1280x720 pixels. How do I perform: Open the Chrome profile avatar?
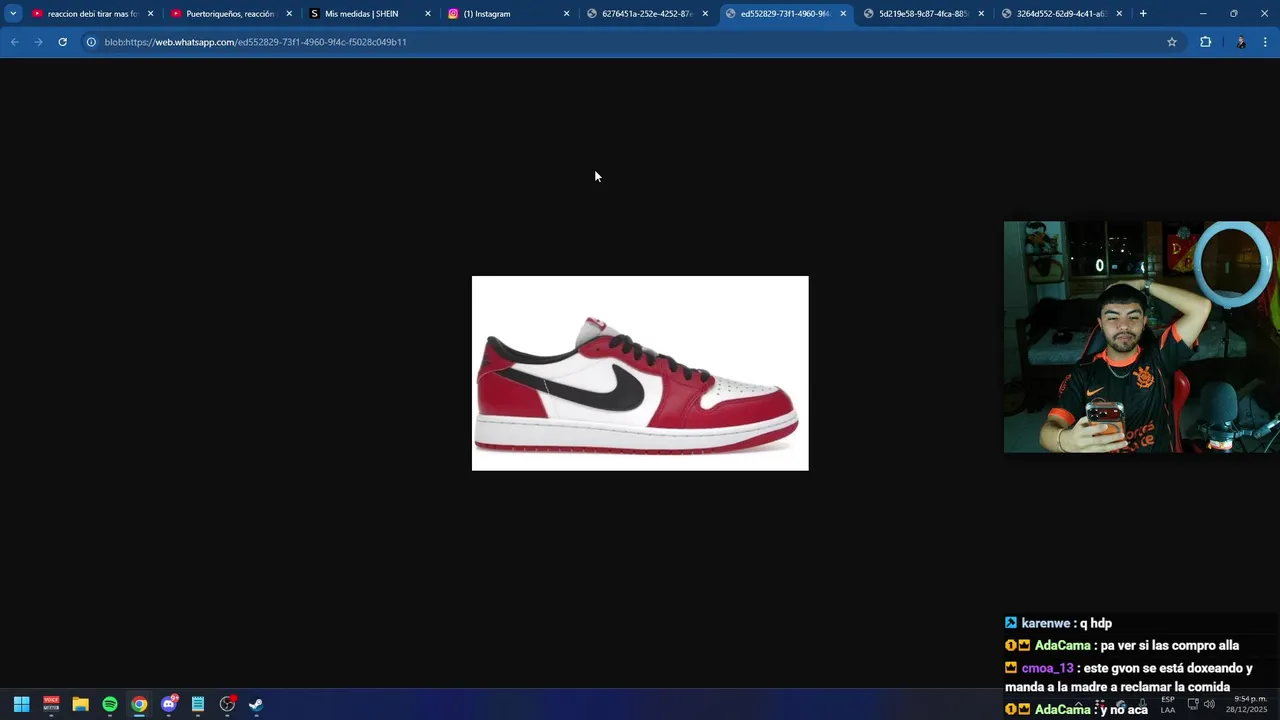[1241, 42]
